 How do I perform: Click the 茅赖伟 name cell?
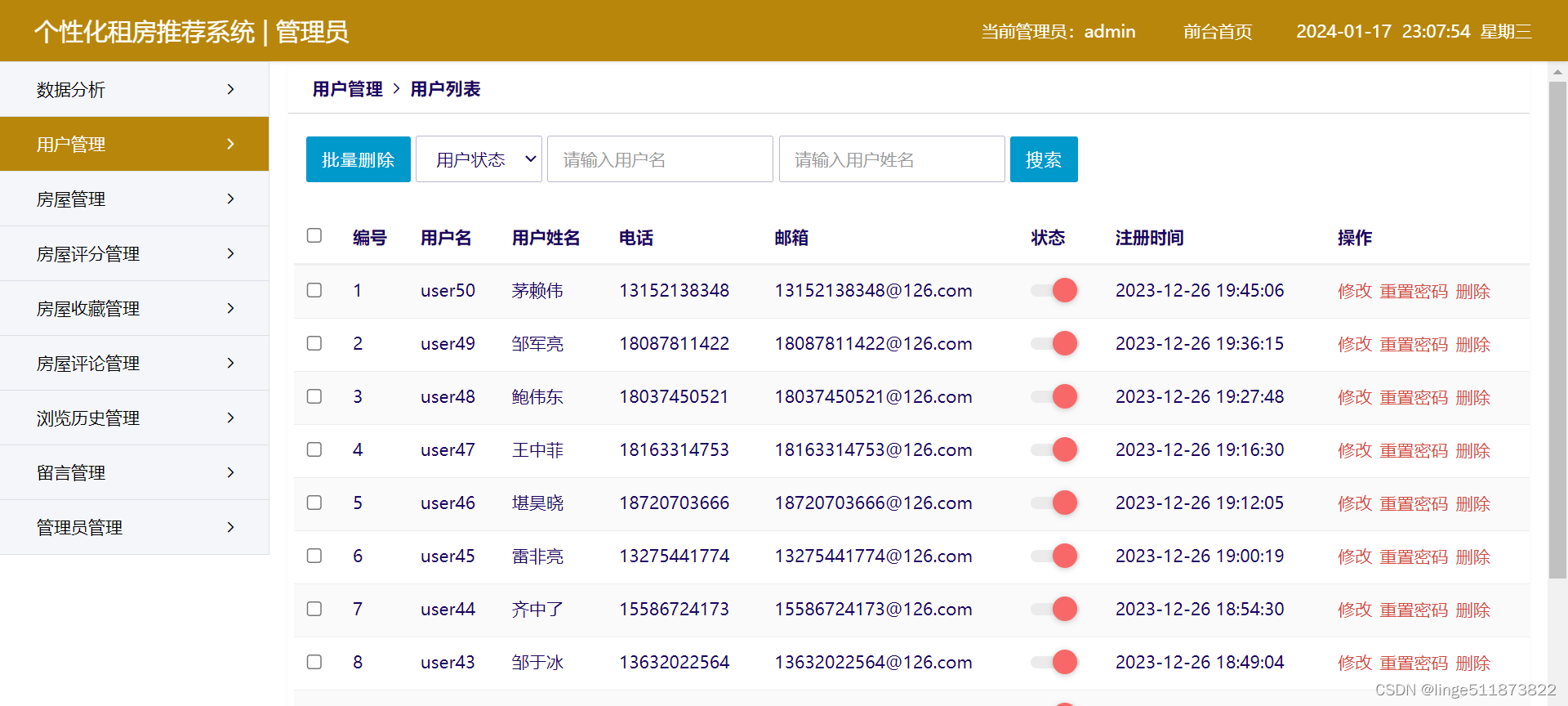(537, 290)
